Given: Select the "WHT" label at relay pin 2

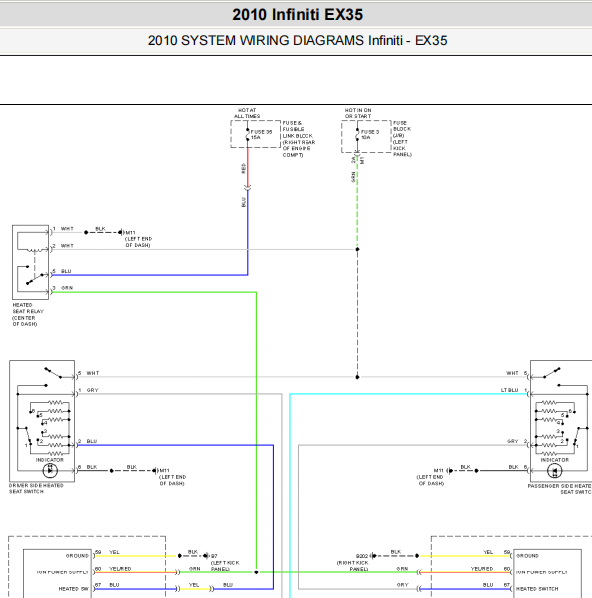Looking at the screenshot, I should (x=67, y=246).
